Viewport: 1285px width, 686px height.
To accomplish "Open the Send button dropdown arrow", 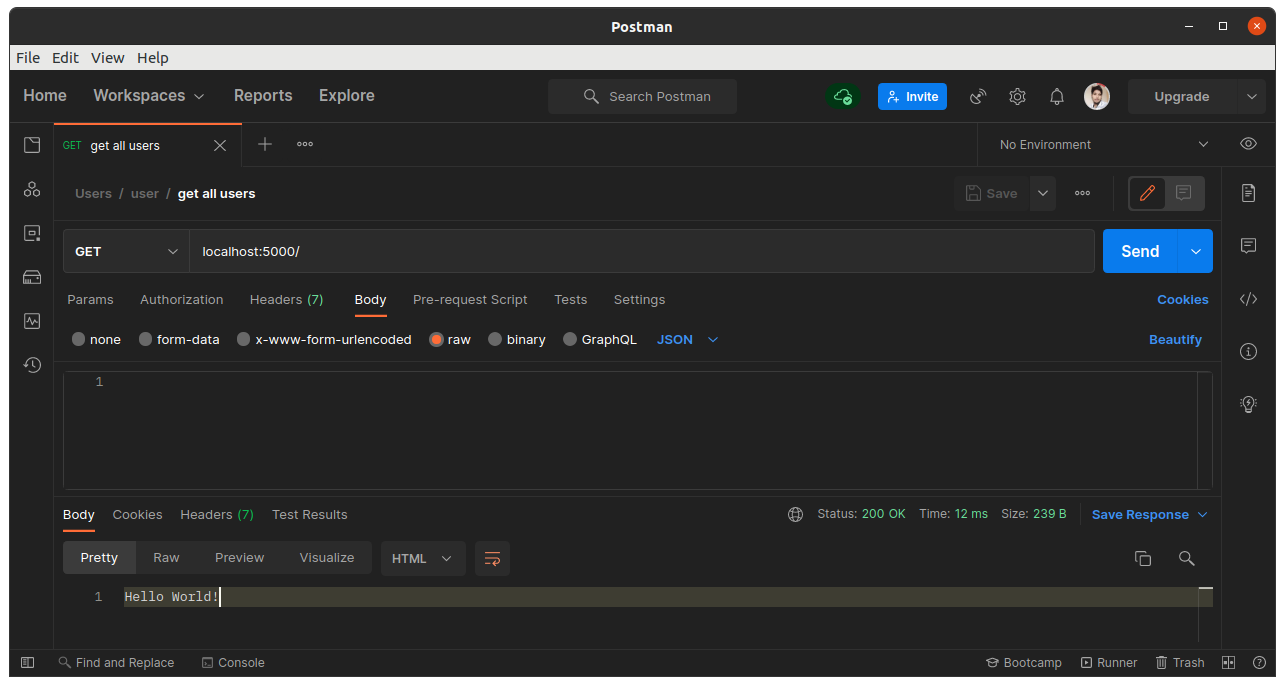I will 1196,251.
